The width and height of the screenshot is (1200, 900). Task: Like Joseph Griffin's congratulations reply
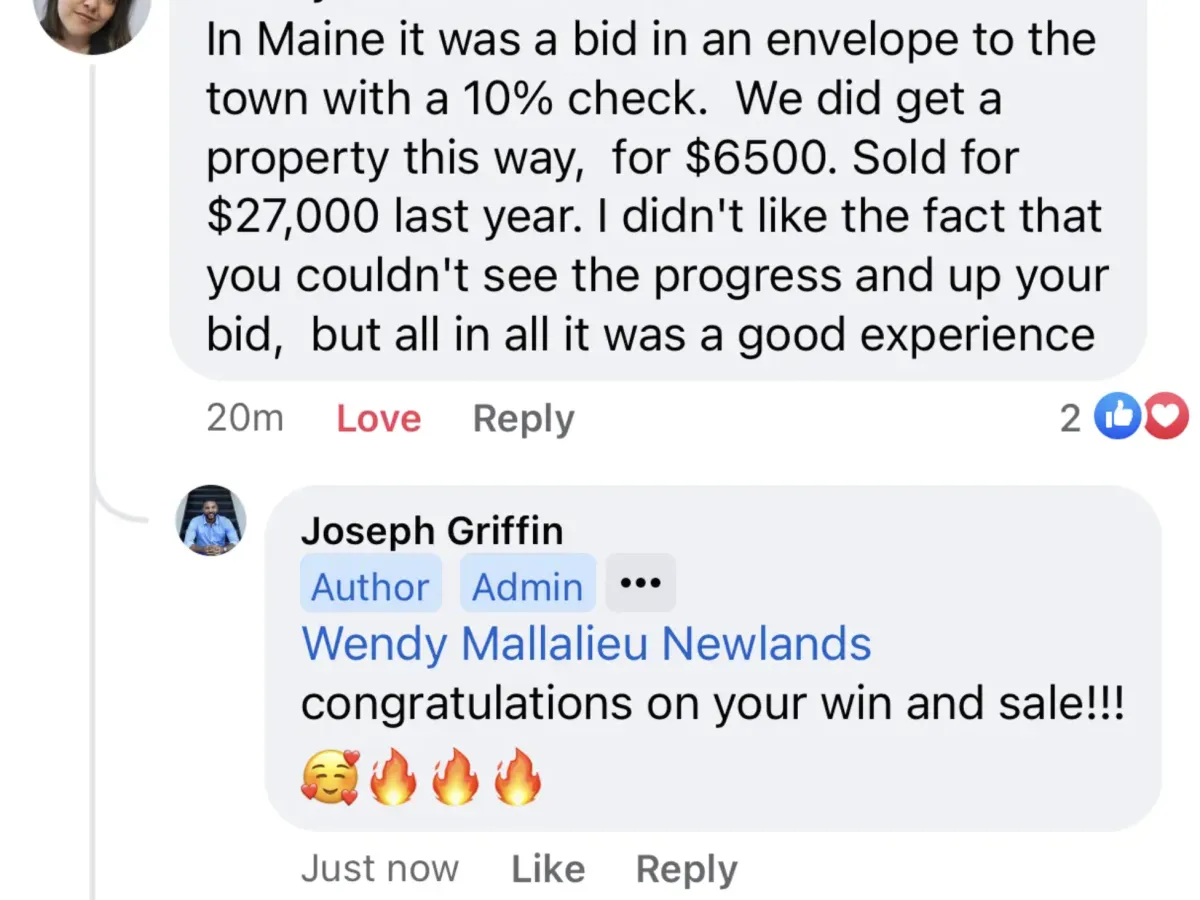(547, 869)
